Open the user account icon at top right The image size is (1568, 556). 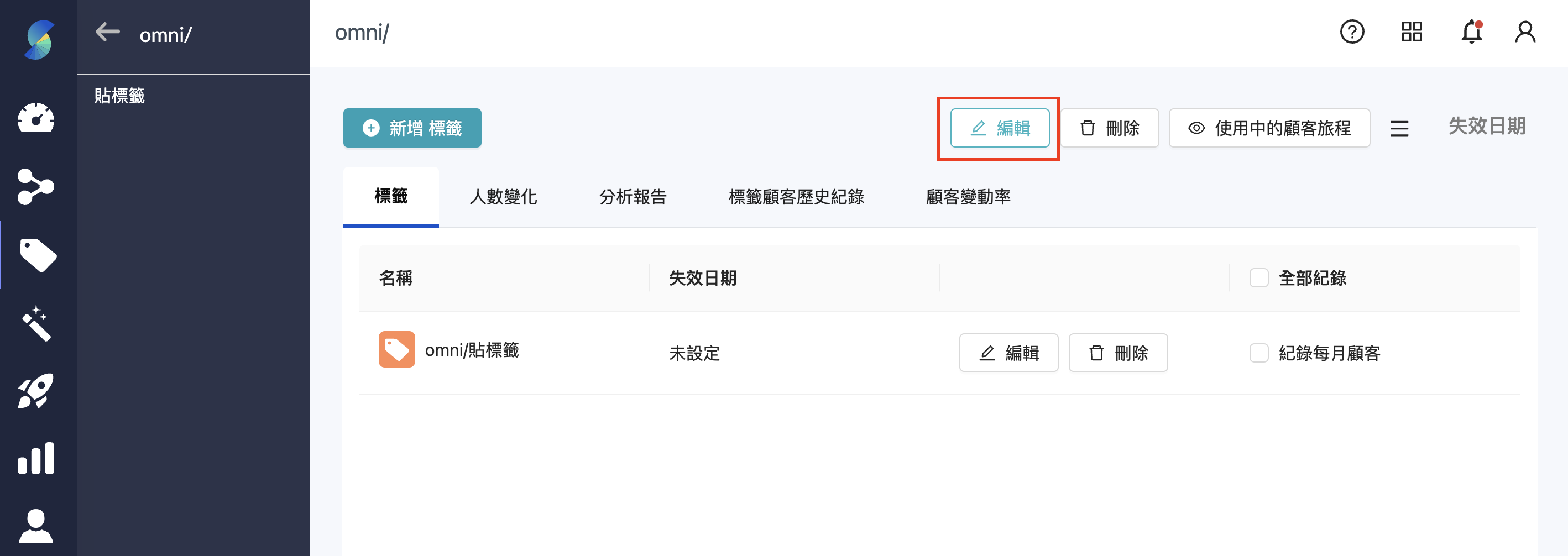[x=1525, y=32]
